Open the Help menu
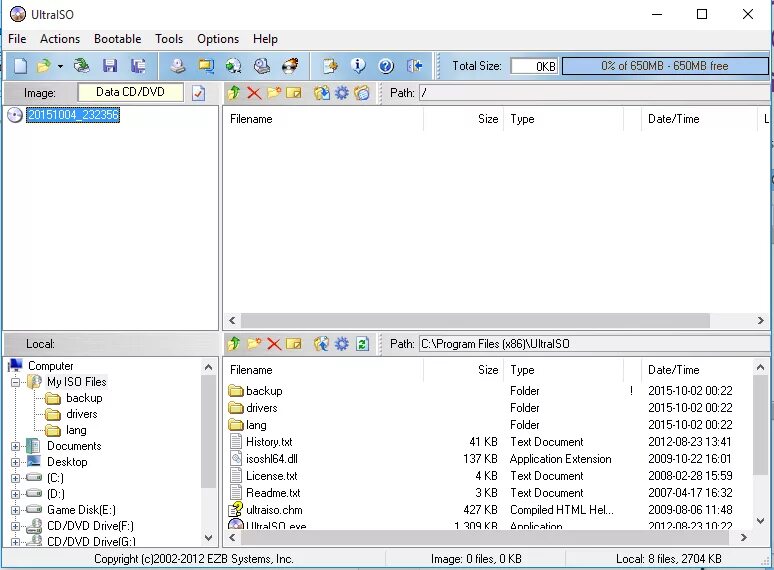774x570 pixels. [265, 38]
